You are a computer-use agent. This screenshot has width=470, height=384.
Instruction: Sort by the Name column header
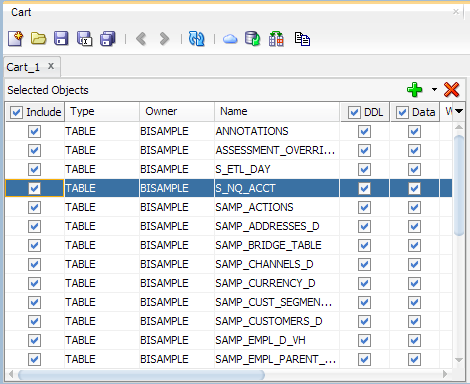pyautogui.click(x=277, y=111)
